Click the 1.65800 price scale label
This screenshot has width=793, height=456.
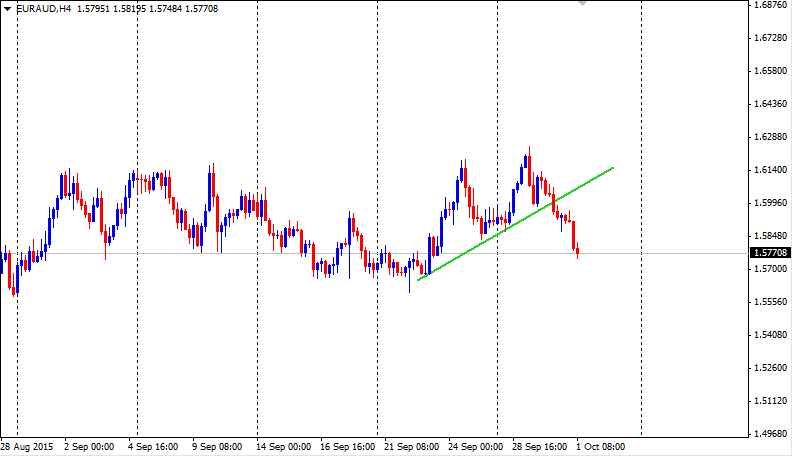[x=770, y=71]
